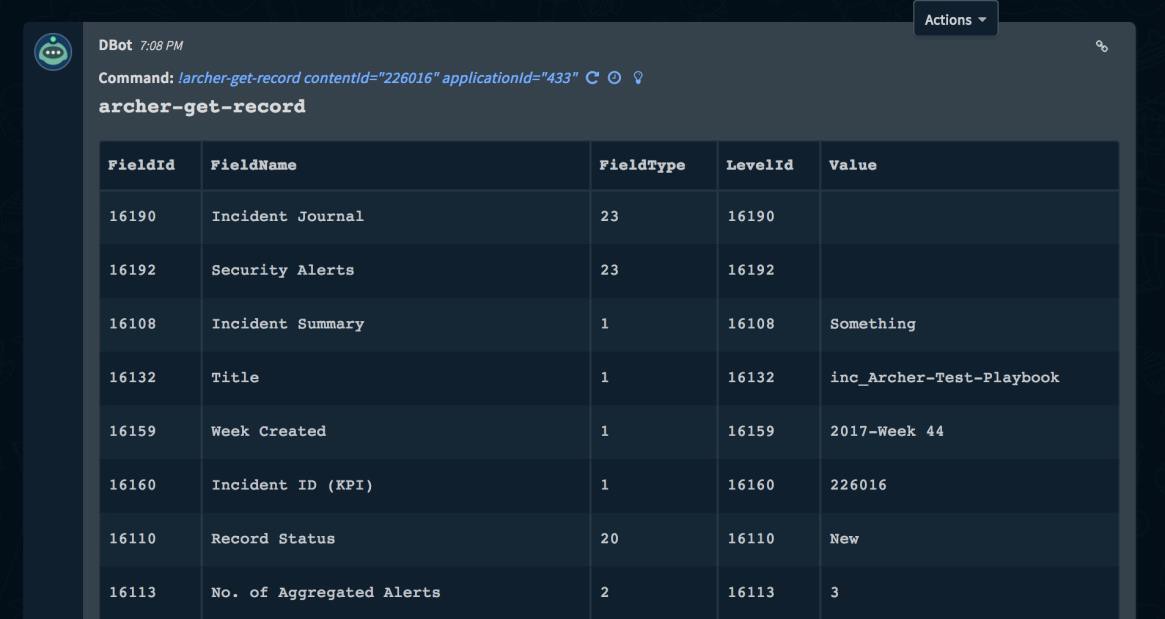Image resolution: width=1165 pixels, height=619 pixels.
Task: Click FieldId 16190 in the first column
Action: click(x=132, y=216)
